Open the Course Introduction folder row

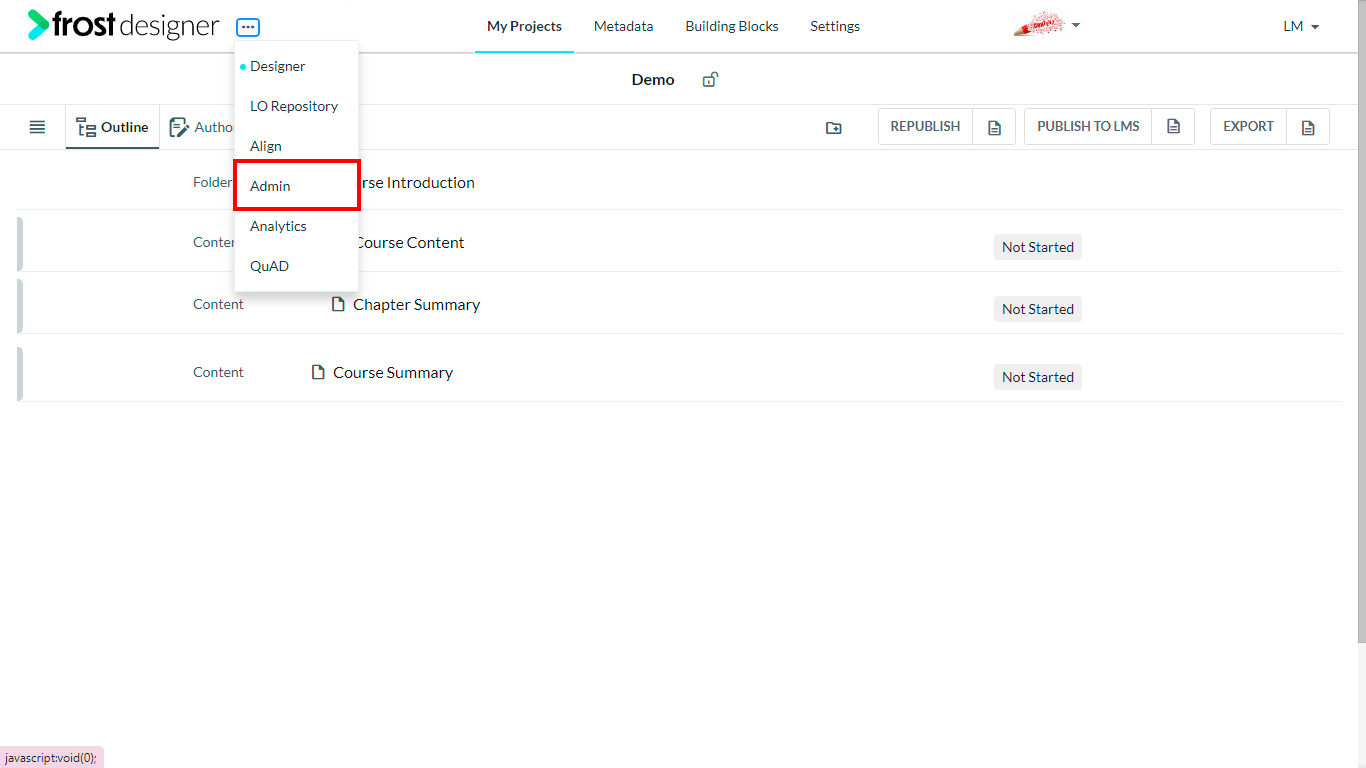680,182
